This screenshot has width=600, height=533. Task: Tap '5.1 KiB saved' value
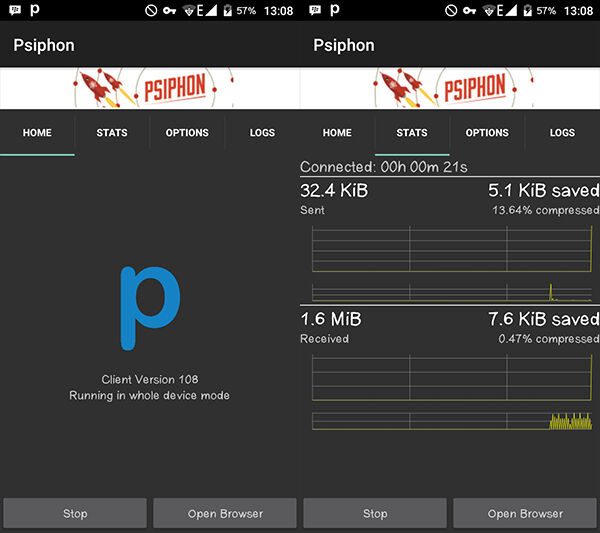tap(544, 191)
